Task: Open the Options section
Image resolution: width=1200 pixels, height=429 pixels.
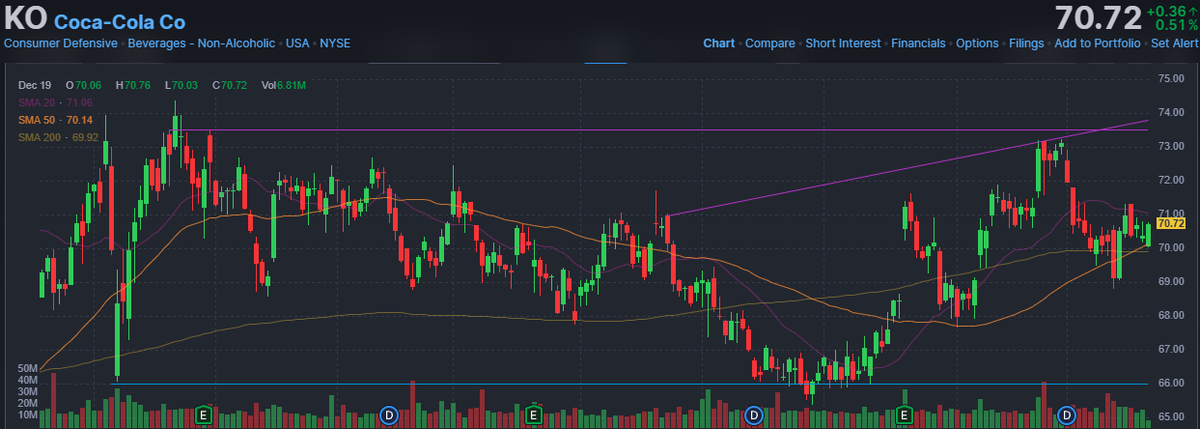Action: [x=977, y=44]
